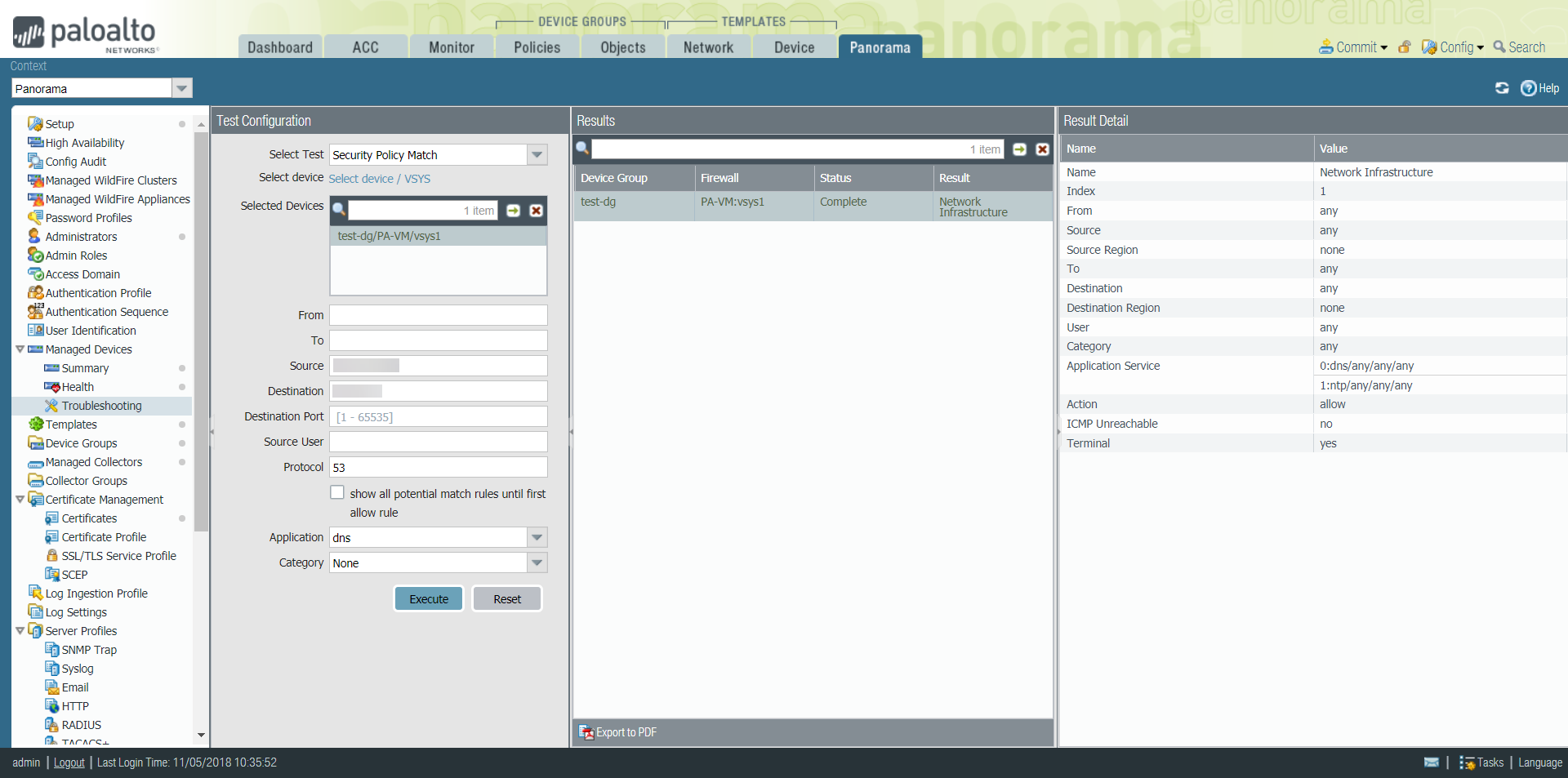Click the Select device / VSYS link
The height and width of the screenshot is (778, 1568).
[380, 179]
